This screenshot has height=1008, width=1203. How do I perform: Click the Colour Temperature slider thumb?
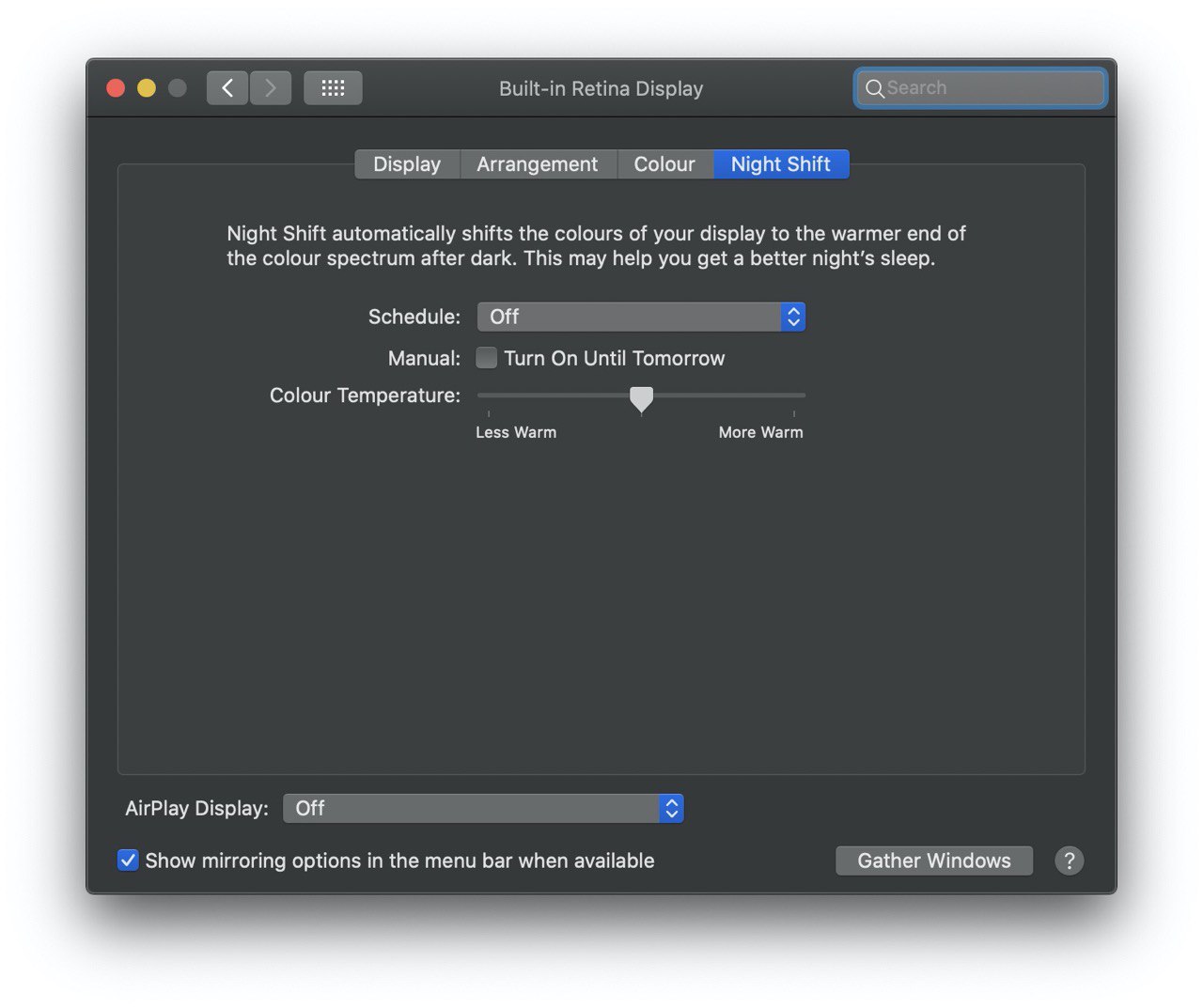pos(641,399)
